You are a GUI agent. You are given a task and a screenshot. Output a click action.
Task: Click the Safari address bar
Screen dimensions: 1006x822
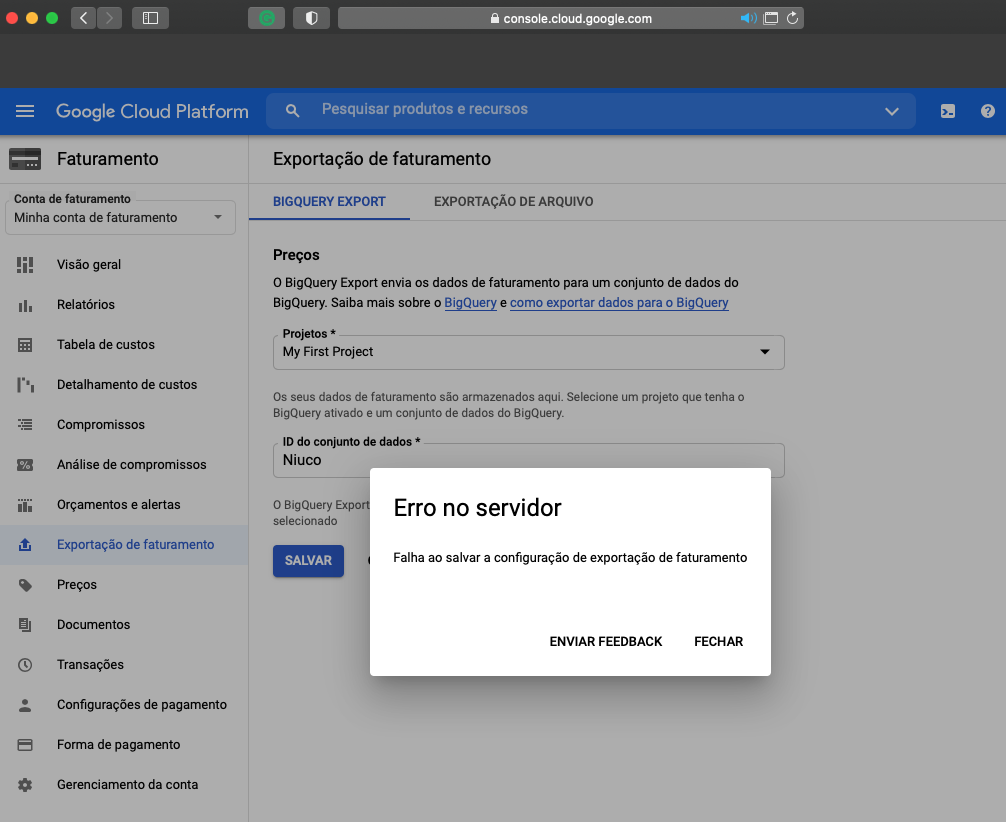pos(570,18)
